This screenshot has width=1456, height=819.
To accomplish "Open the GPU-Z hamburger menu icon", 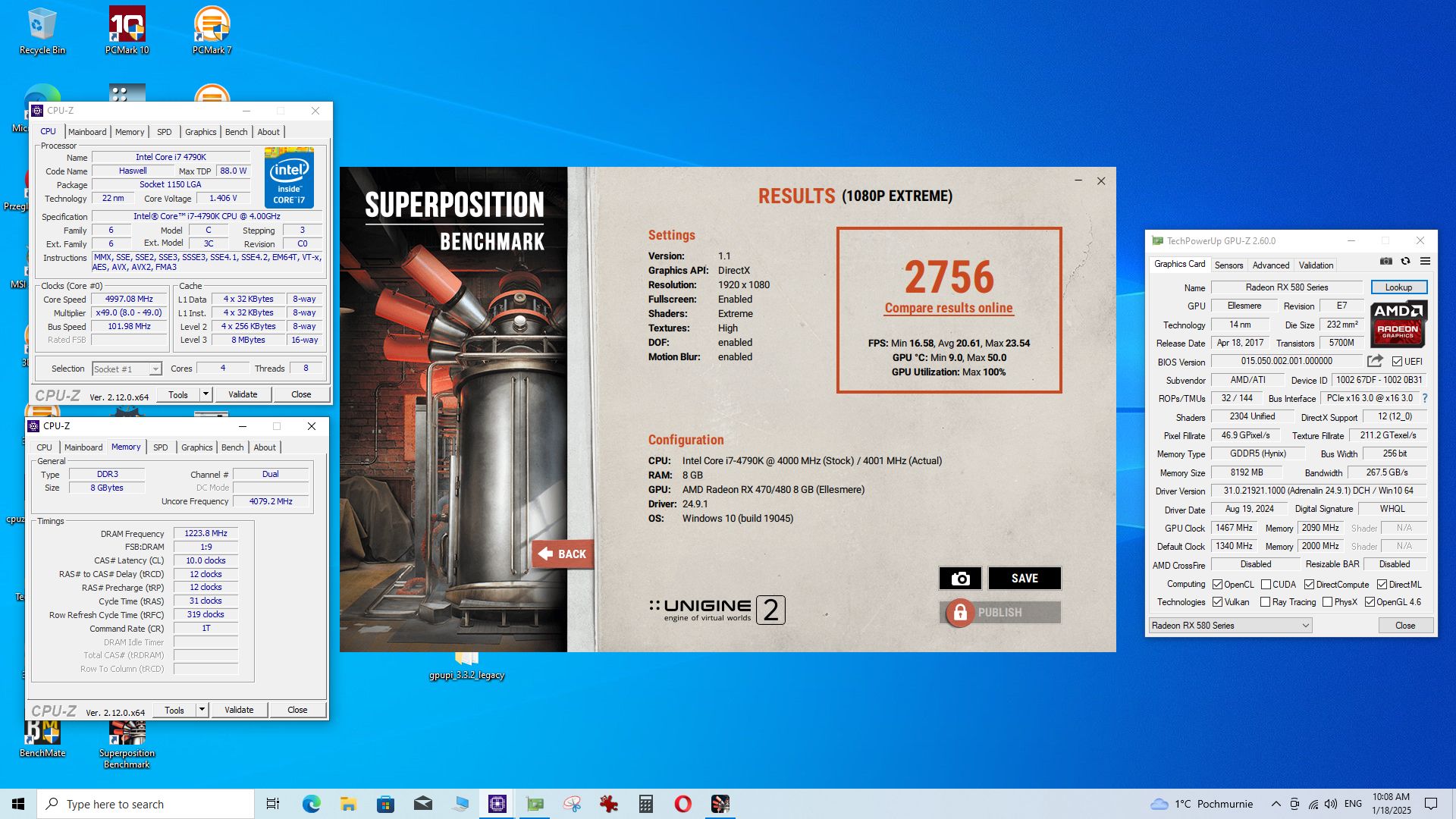I will [1425, 261].
